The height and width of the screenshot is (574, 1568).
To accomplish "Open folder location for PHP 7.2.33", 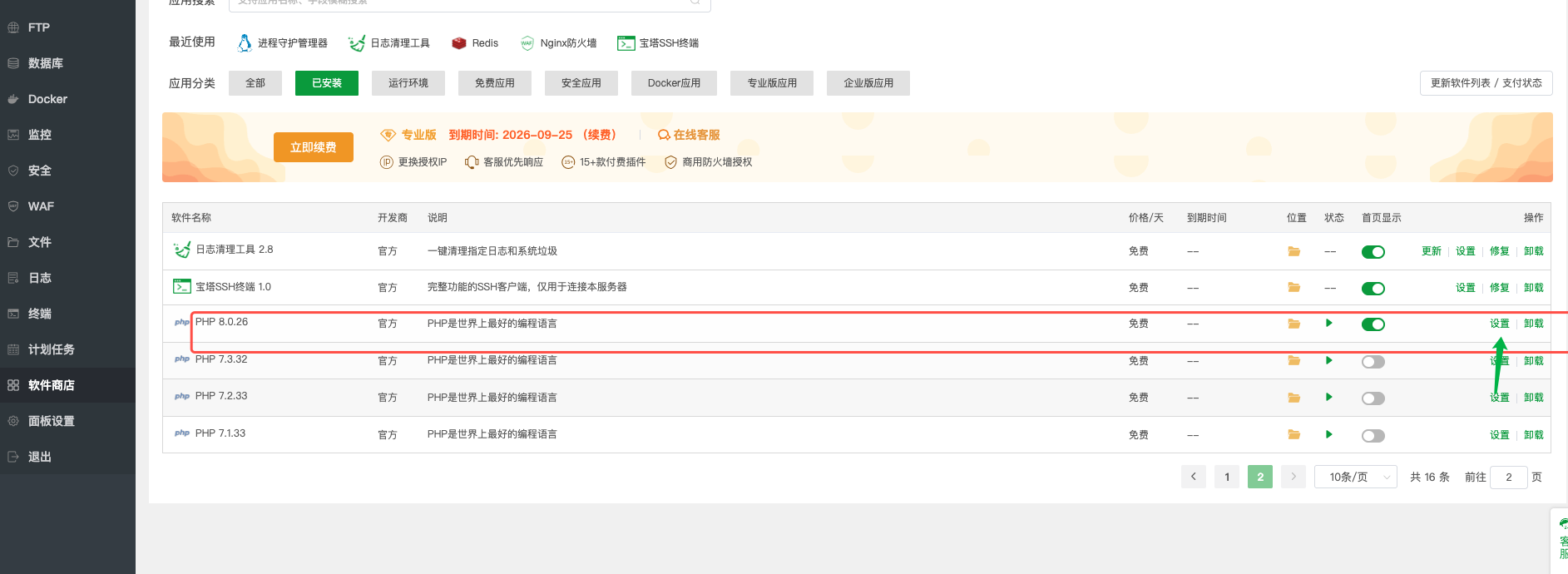I will pos(1294,398).
